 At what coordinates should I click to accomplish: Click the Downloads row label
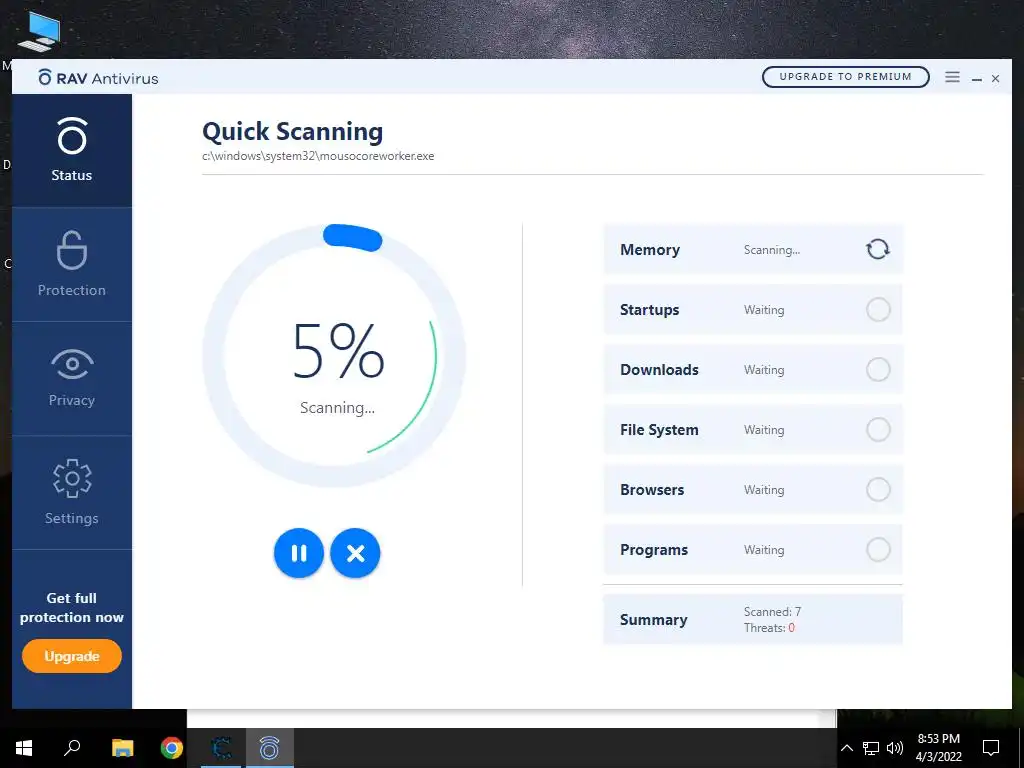click(x=660, y=370)
